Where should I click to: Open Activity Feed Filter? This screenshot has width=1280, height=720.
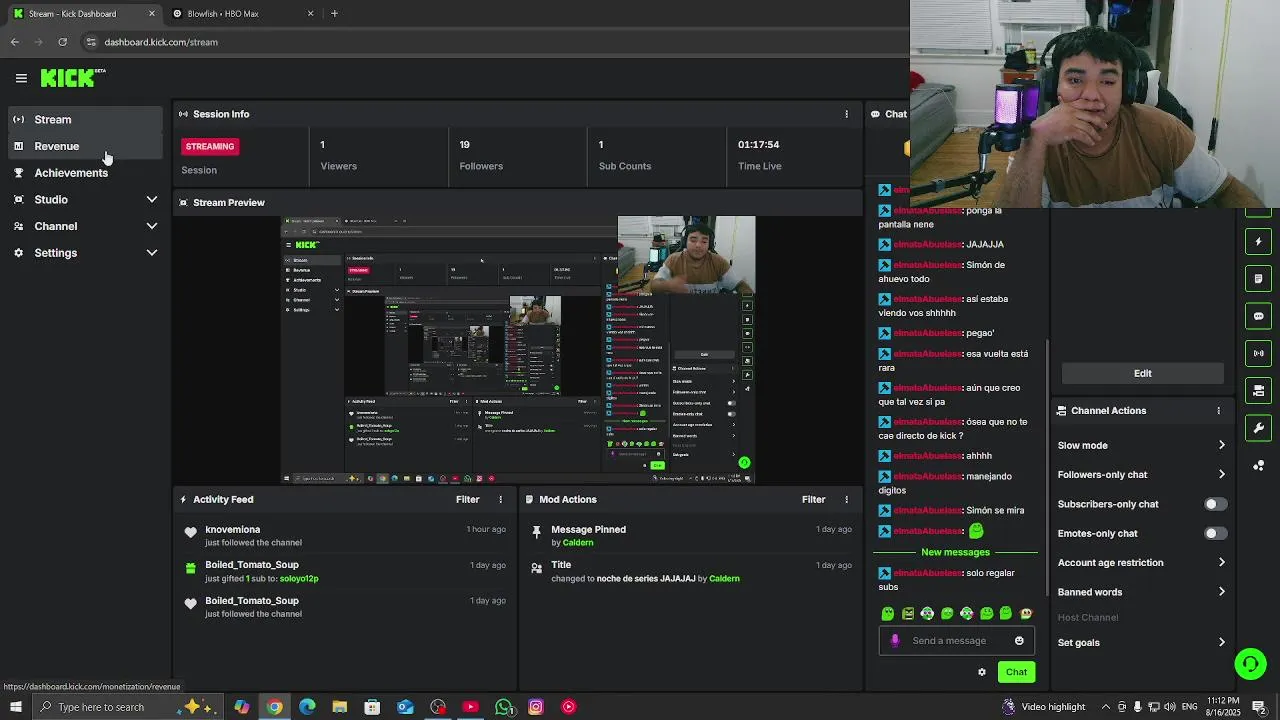point(468,499)
